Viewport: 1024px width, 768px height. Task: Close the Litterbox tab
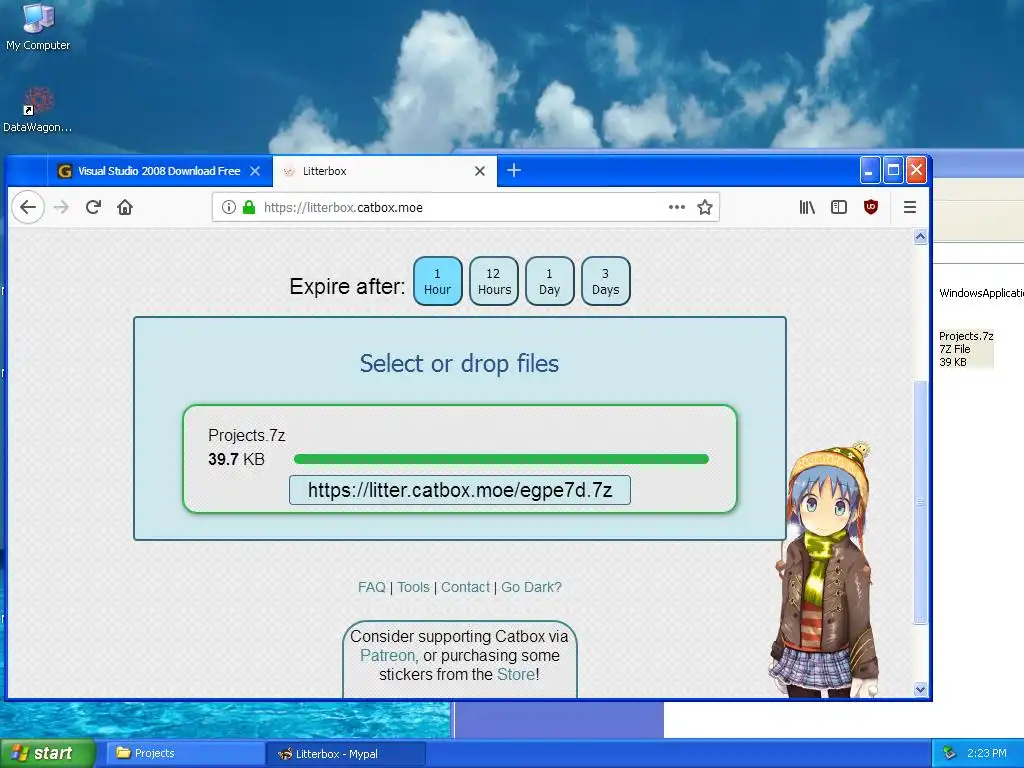point(480,170)
